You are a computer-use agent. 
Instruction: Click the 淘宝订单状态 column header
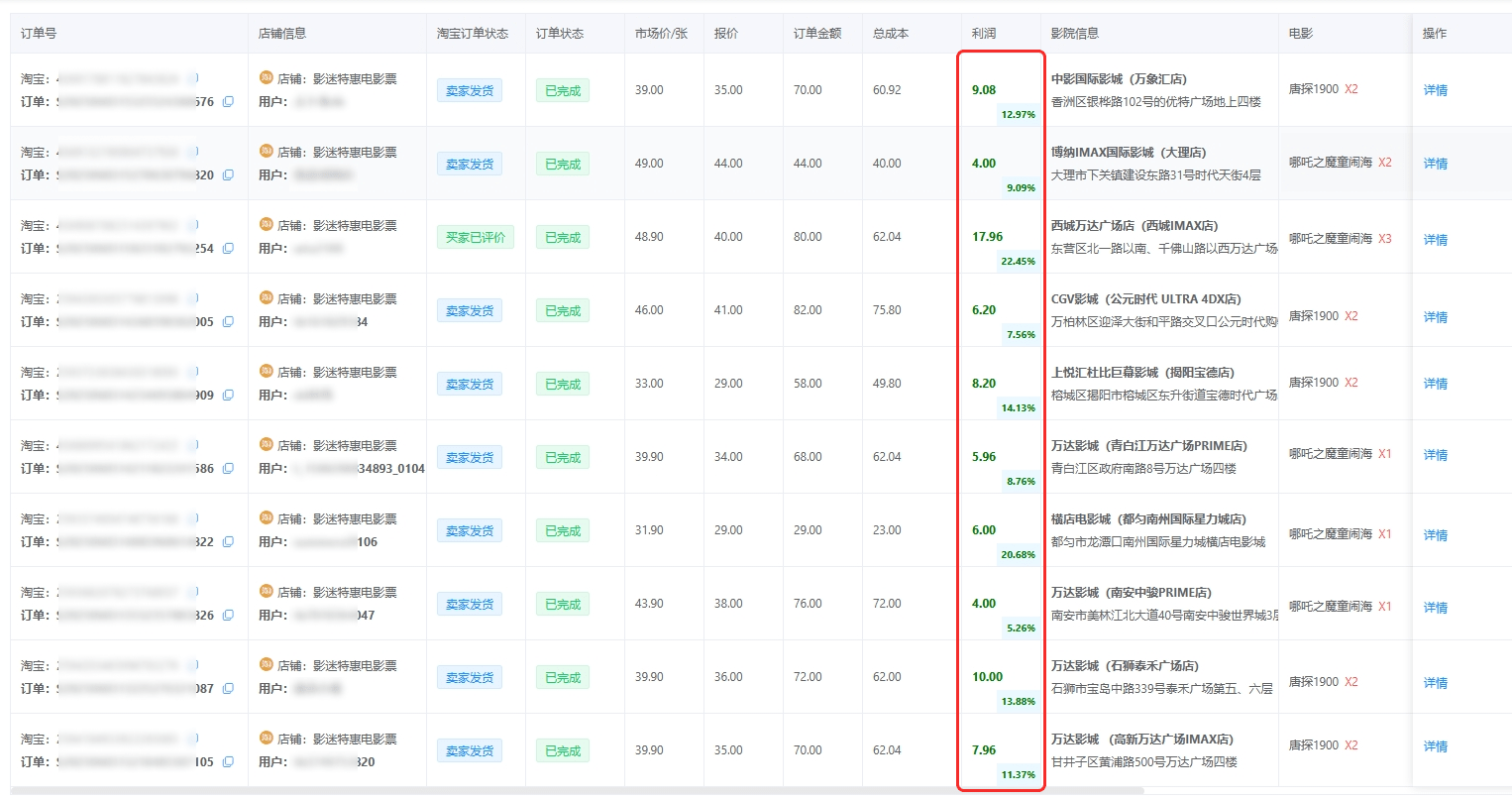pos(473,34)
